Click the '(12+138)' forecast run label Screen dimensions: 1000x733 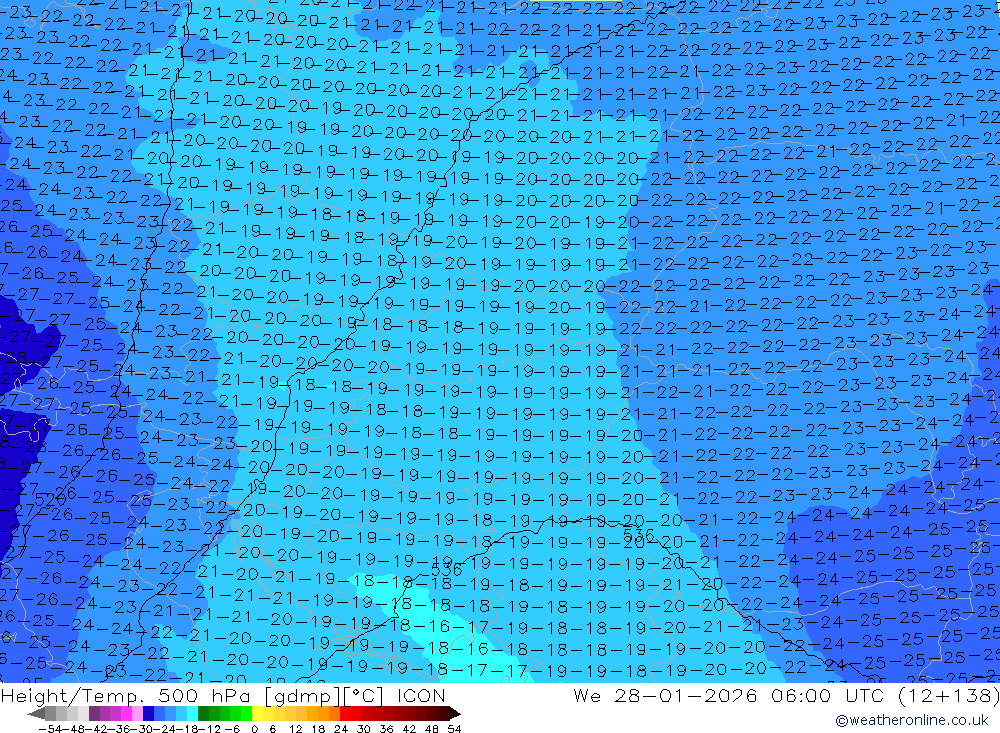tap(948, 695)
